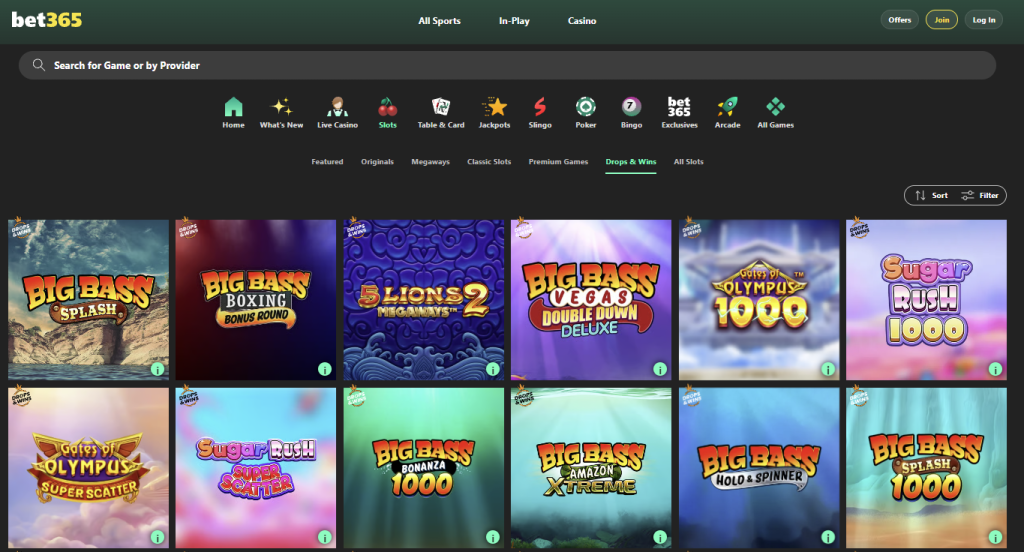
Task: Switch to the Featured tab
Action: (327, 161)
